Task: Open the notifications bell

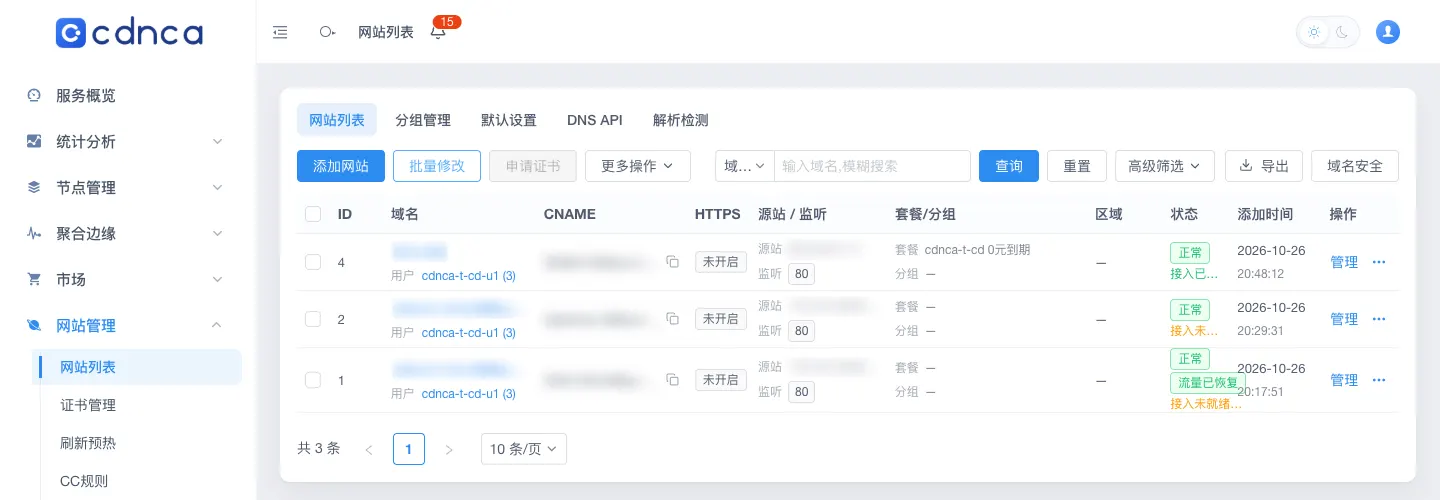Action: click(x=438, y=32)
